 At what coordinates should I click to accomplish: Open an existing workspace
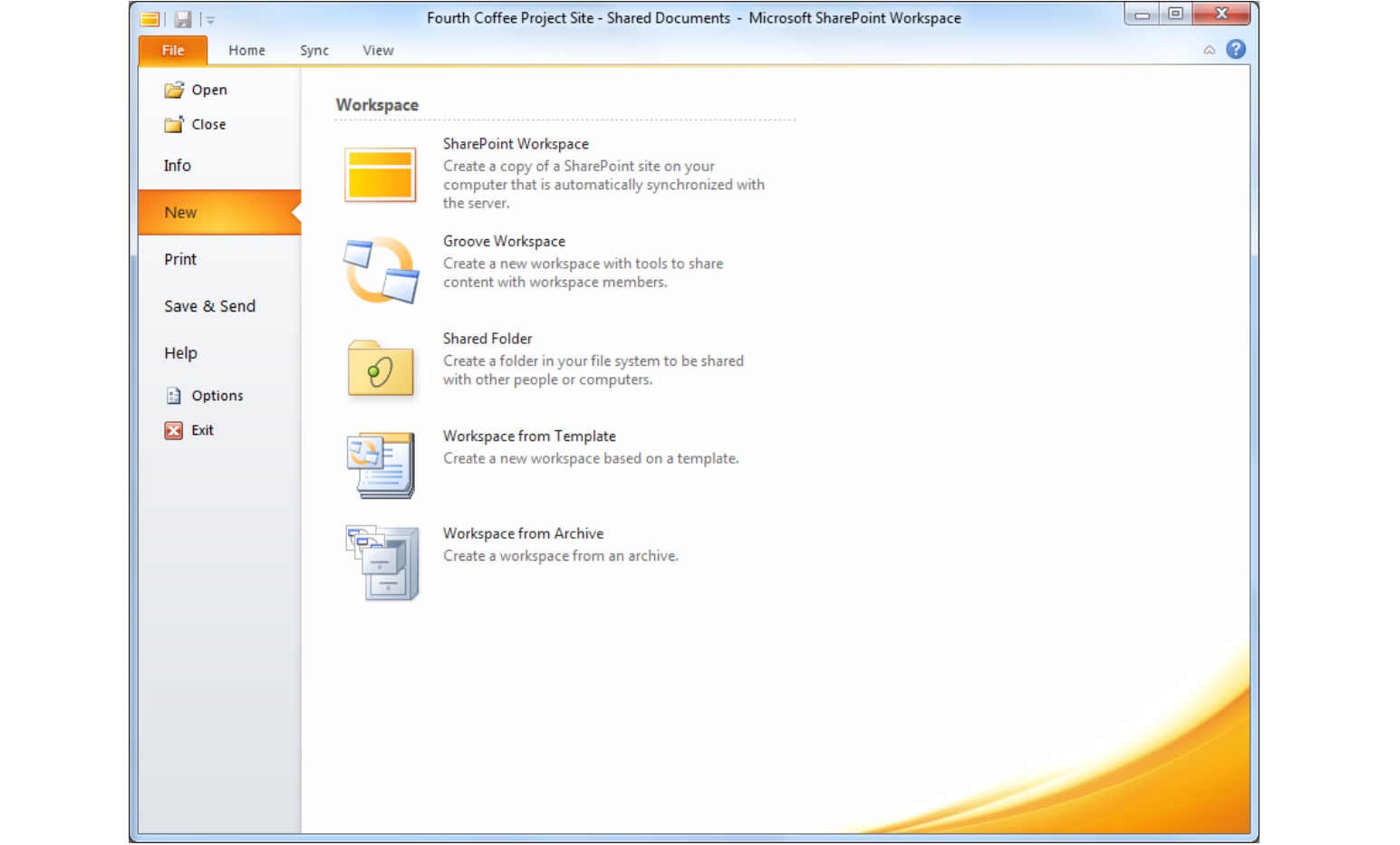[x=209, y=90]
